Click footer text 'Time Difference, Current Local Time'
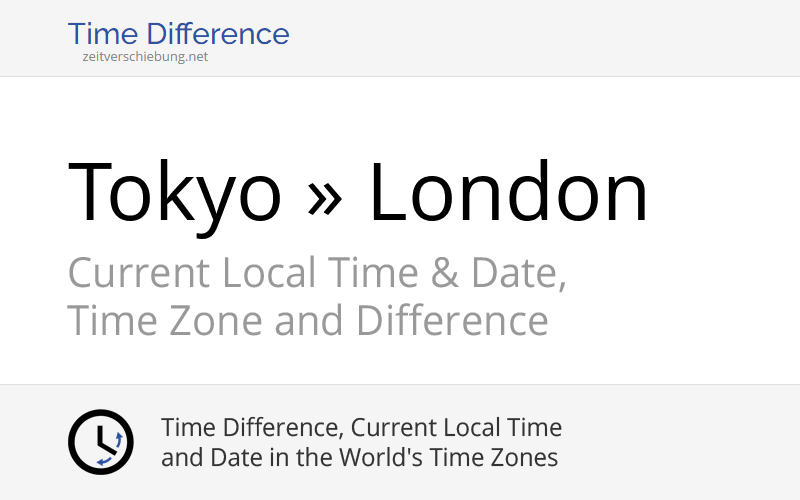 click(361, 428)
